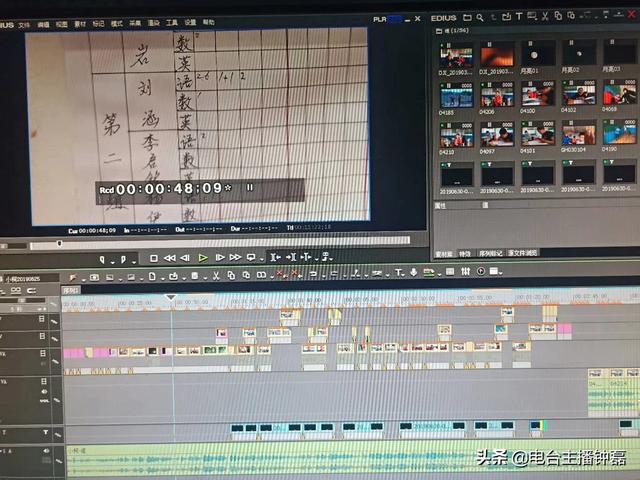
Task: Switch to the 特效 tab
Action: click(x=465, y=254)
